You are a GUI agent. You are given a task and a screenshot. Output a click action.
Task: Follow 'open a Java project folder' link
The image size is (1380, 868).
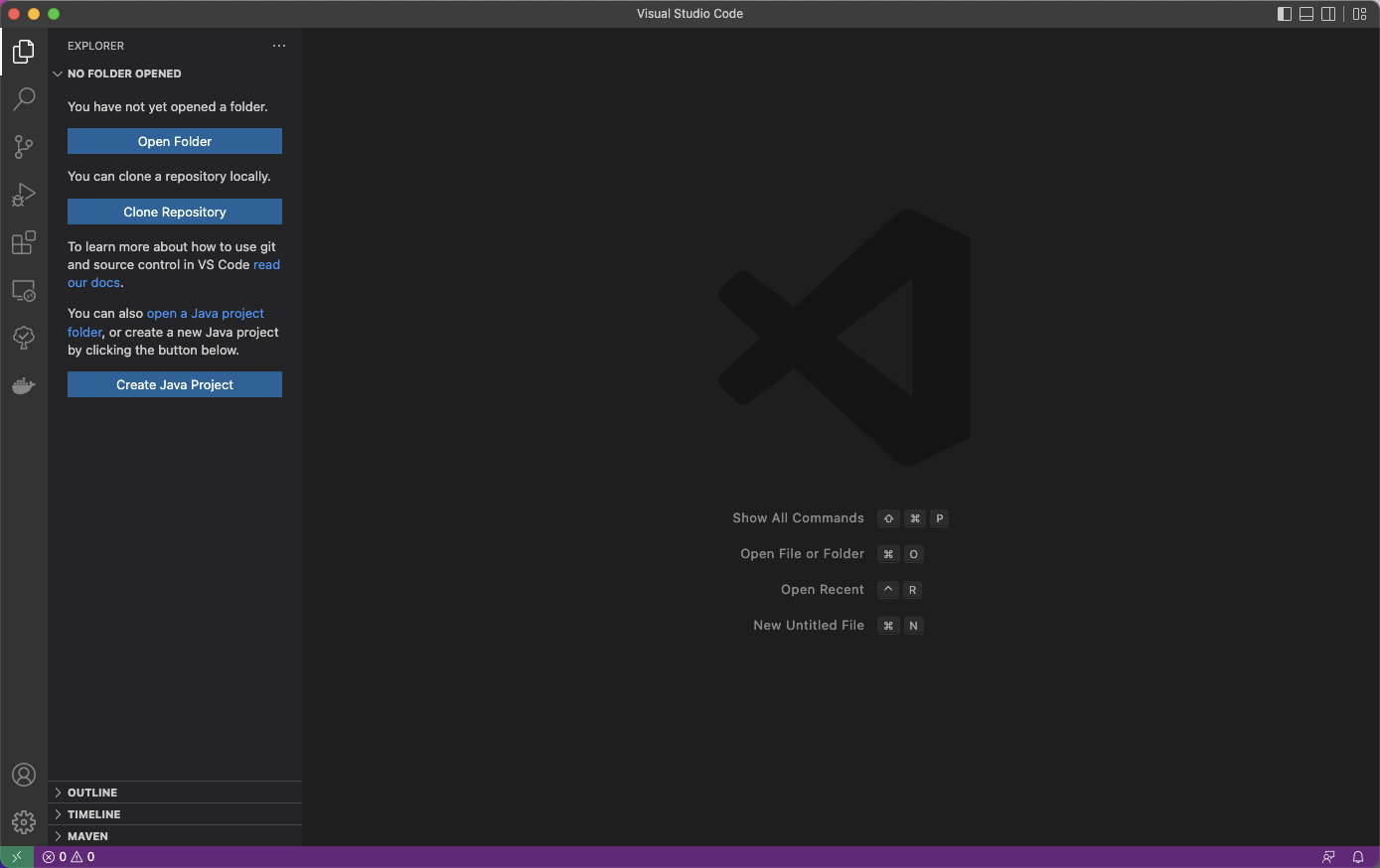[x=205, y=314]
